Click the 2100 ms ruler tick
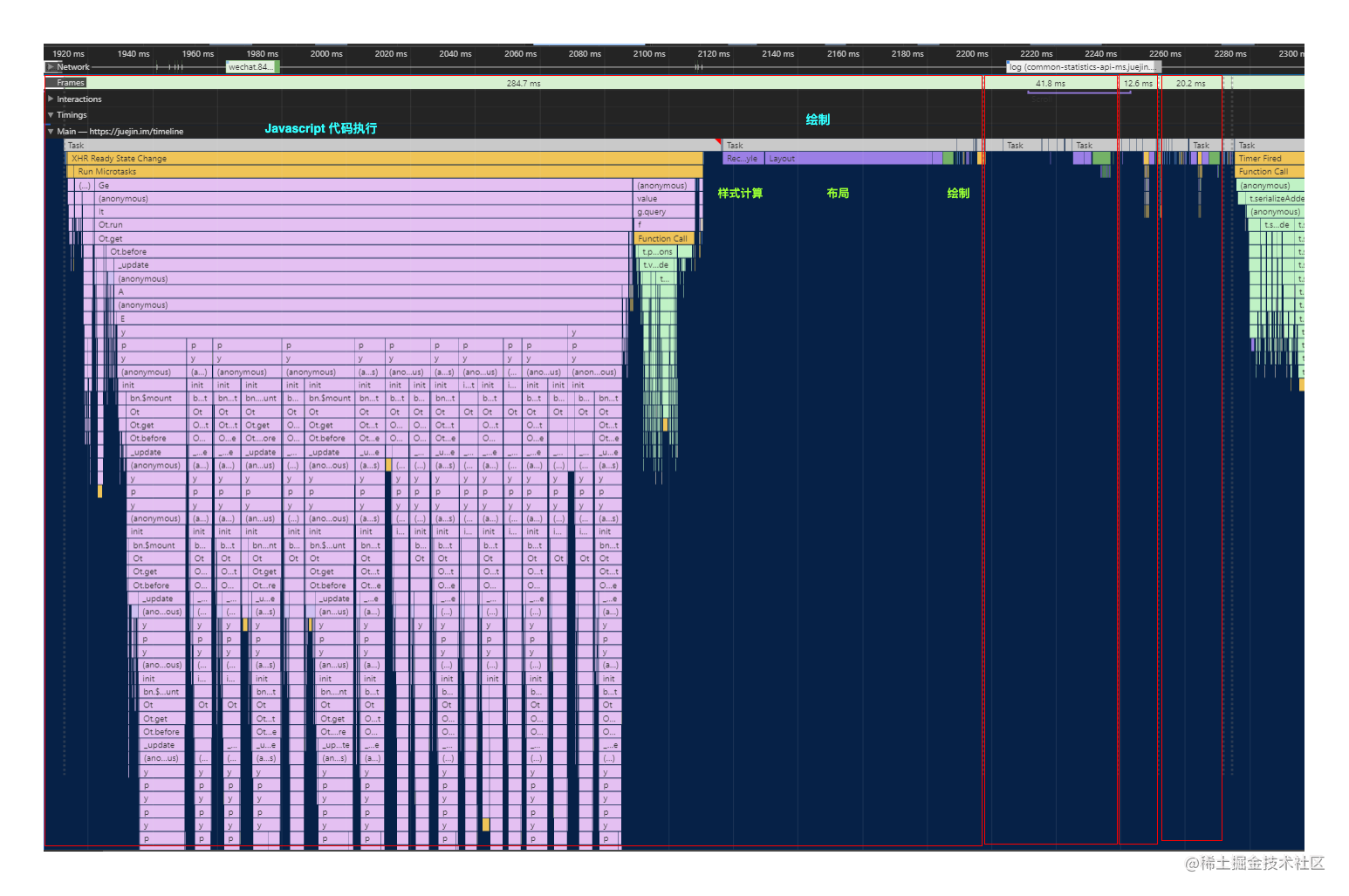 coord(649,54)
